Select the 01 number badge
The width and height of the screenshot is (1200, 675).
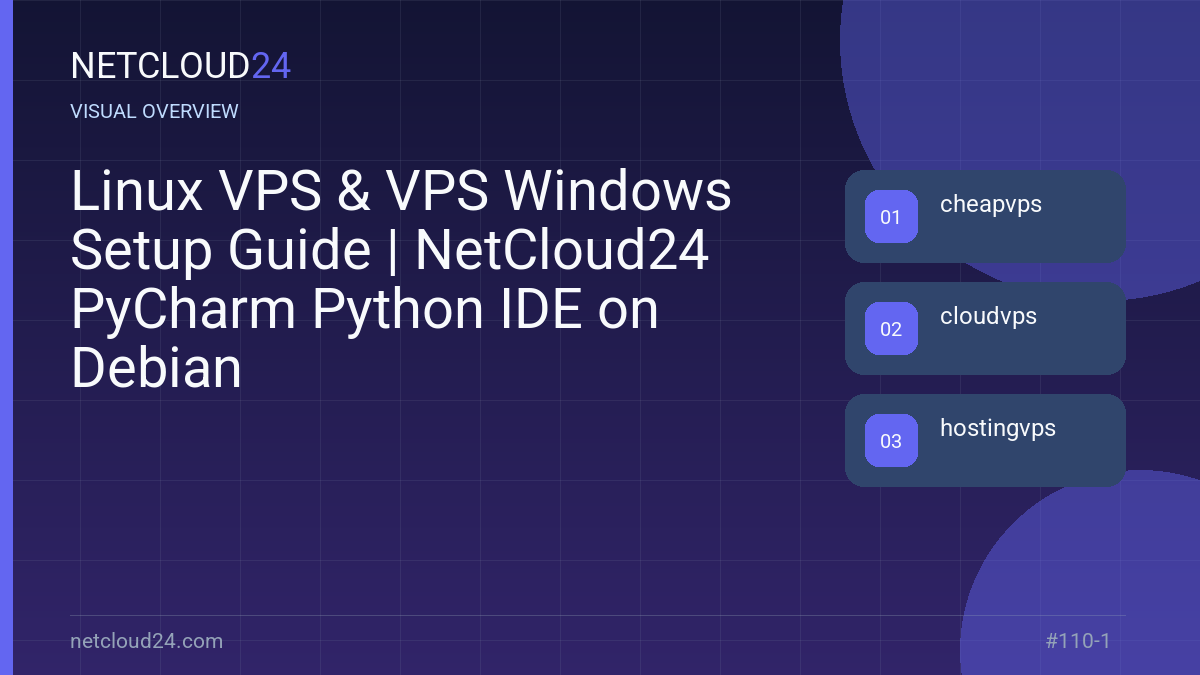[891, 217]
